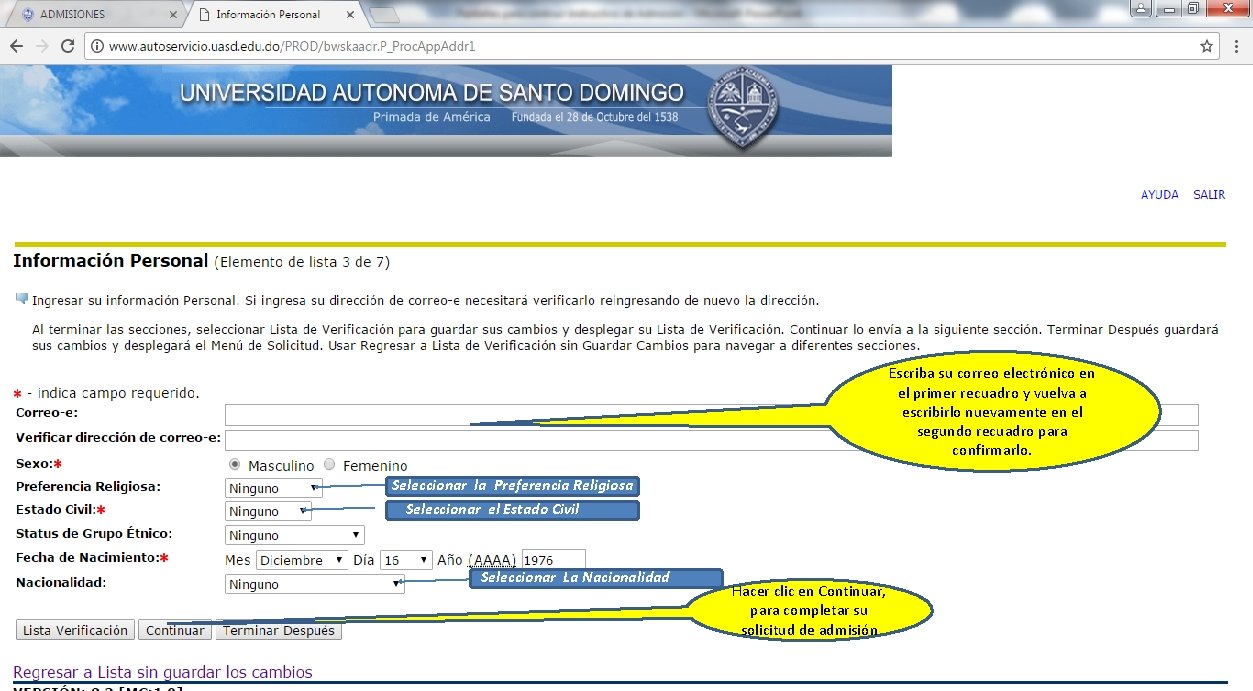Click the Nacionalidad label

tap(61, 582)
